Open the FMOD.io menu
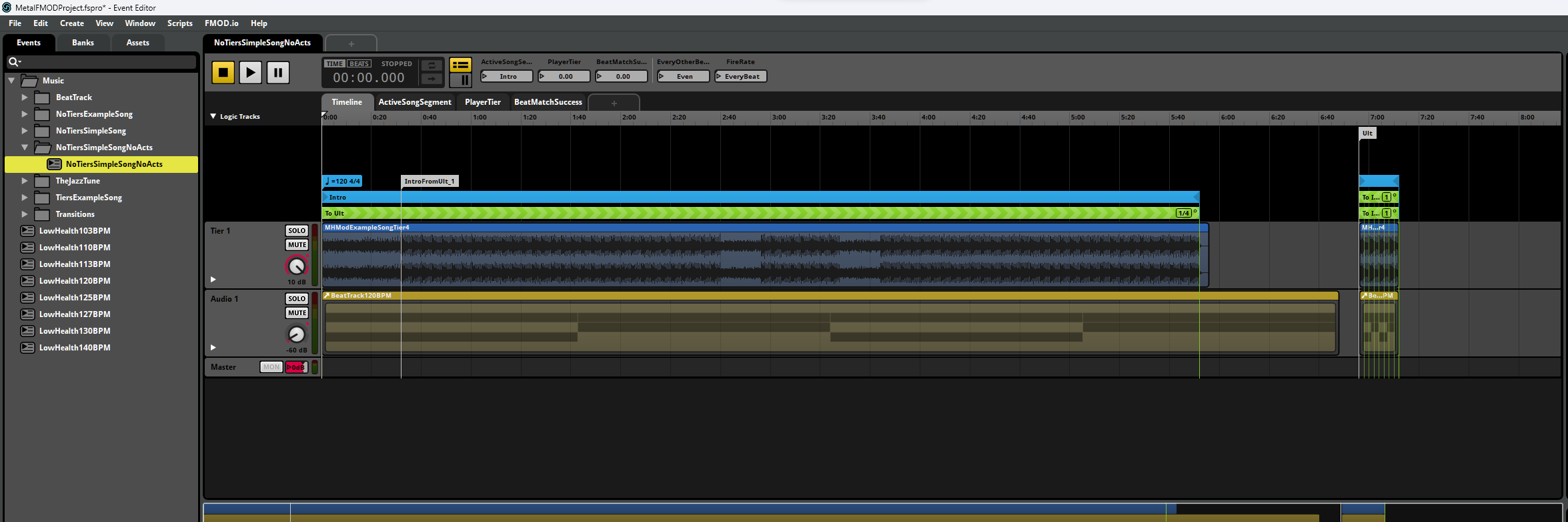Screen dimensions: 1568x522 (x=221, y=23)
